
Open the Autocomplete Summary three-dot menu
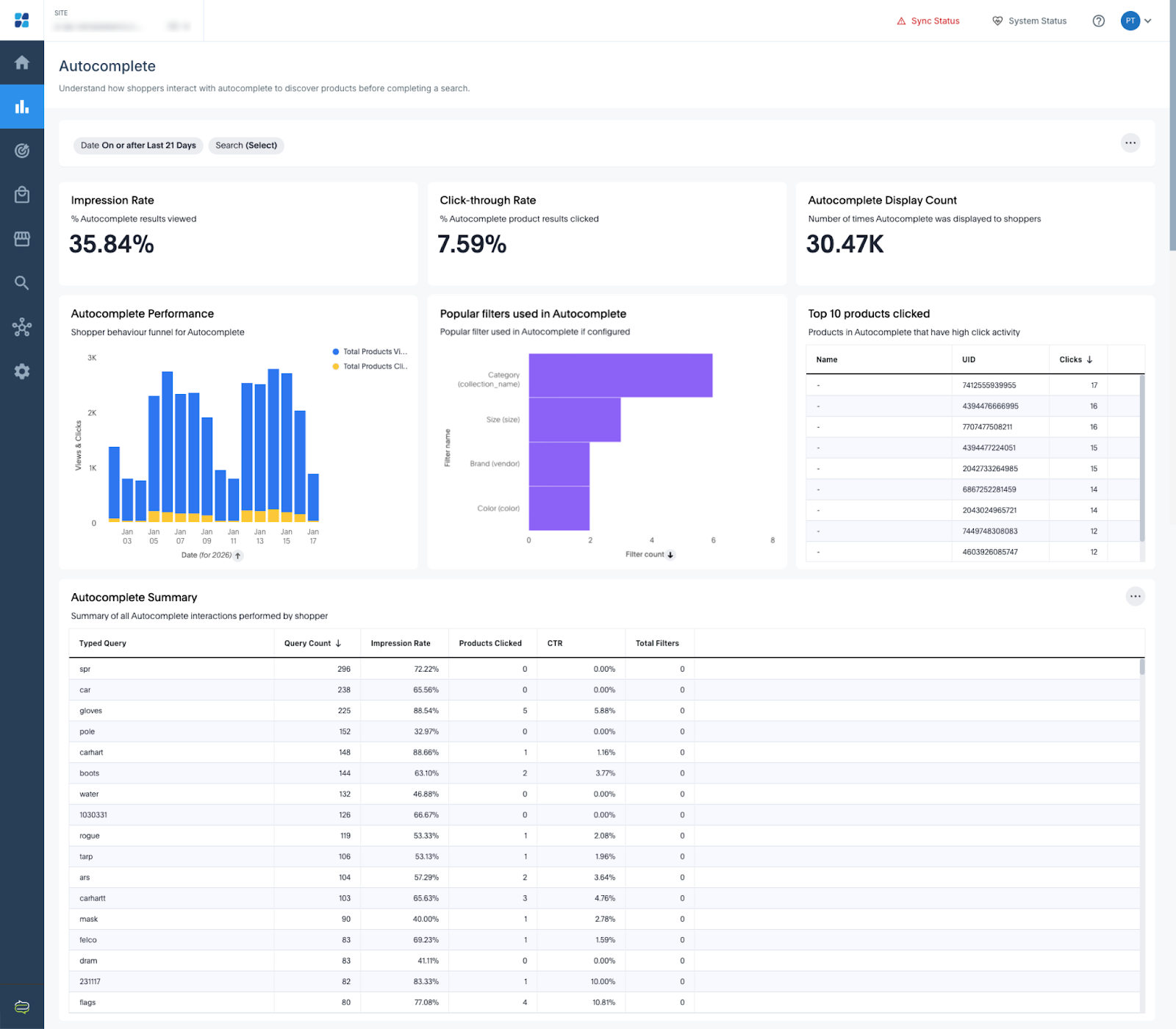[1135, 596]
